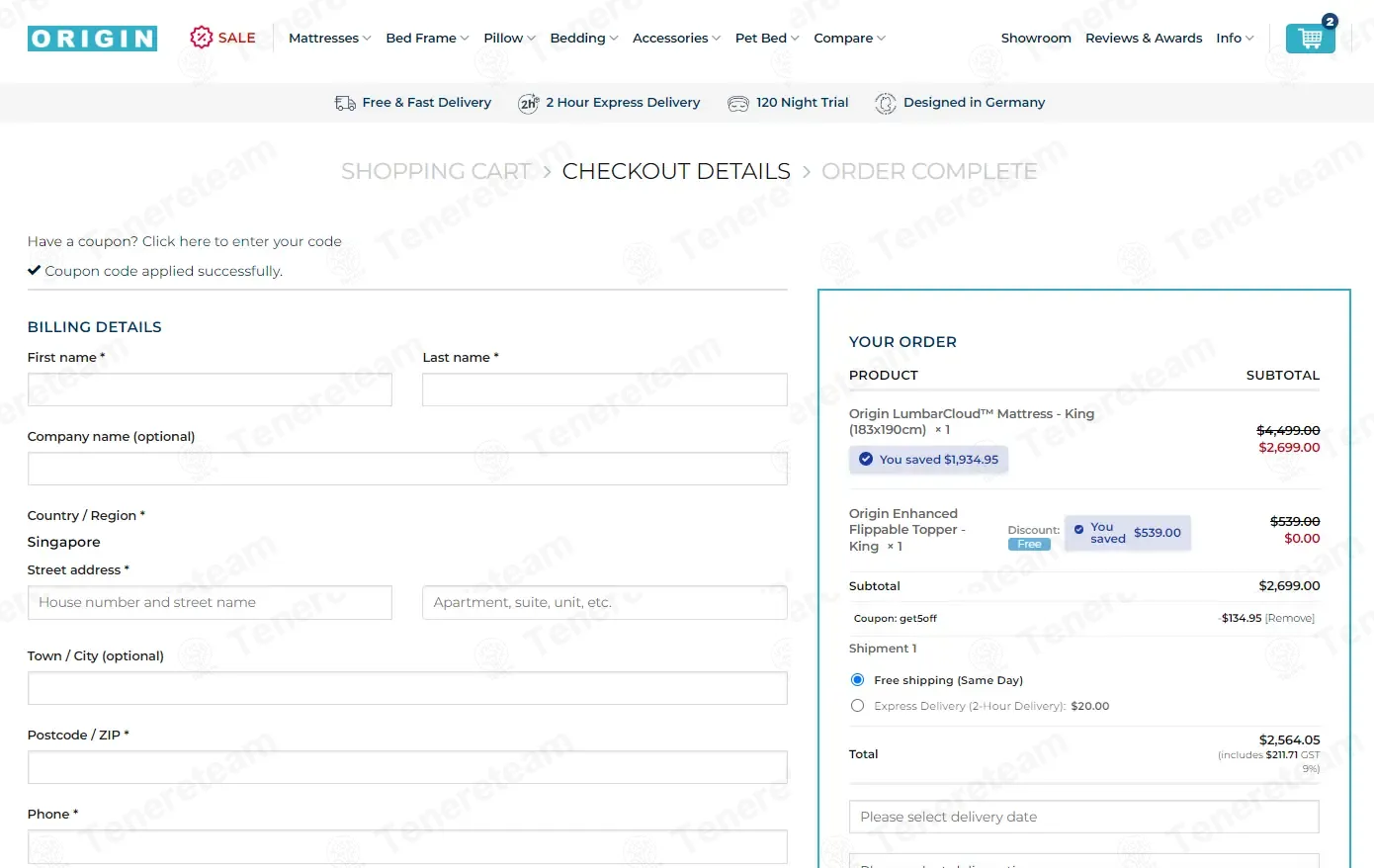Focus the First name field
Screen dimensions: 1374x868
pyautogui.click(x=210, y=390)
